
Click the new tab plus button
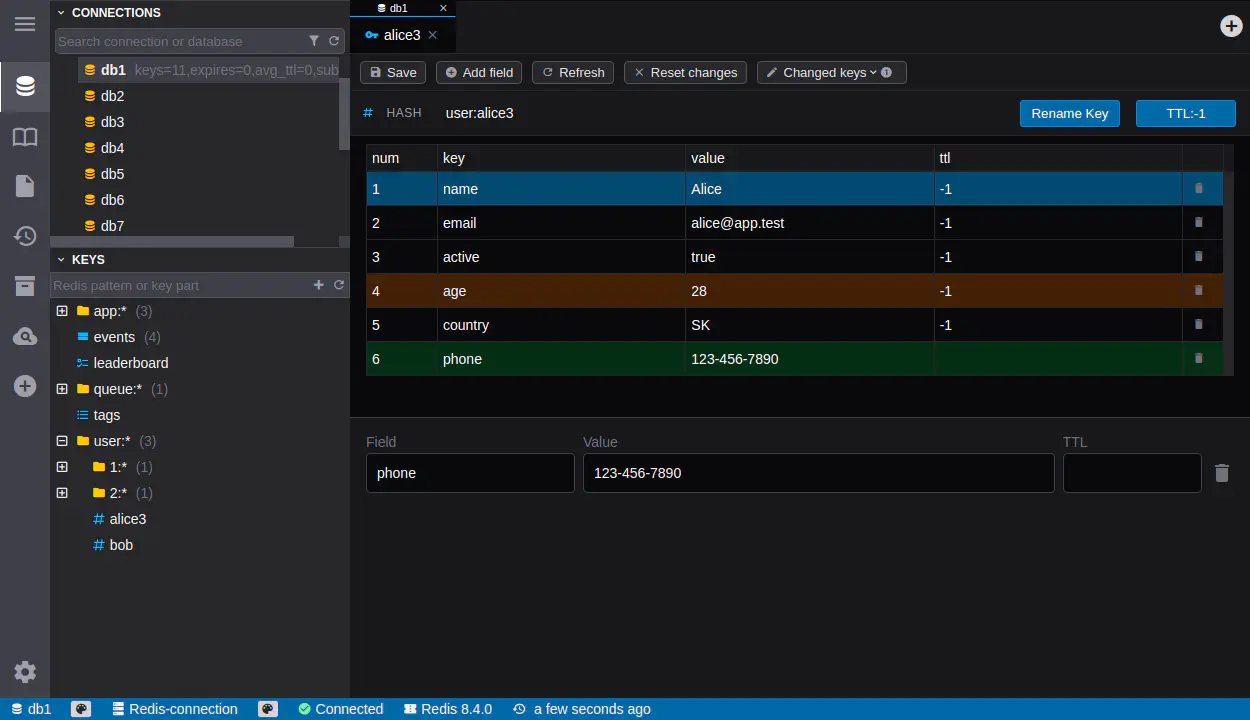pos(1232,26)
